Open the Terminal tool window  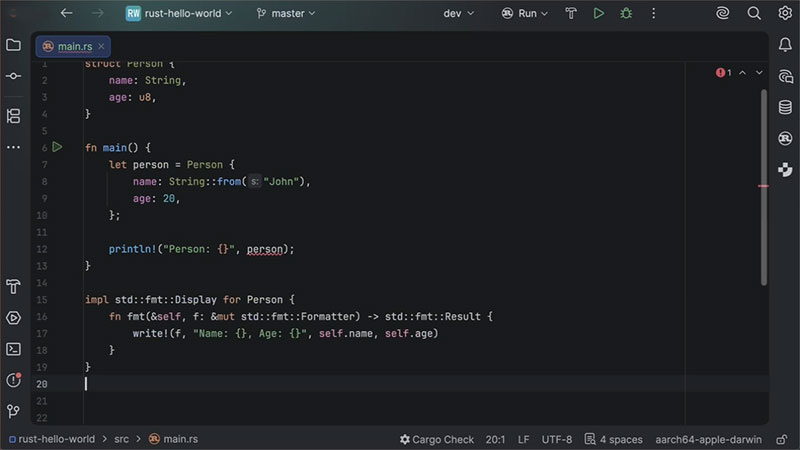pyautogui.click(x=13, y=349)
